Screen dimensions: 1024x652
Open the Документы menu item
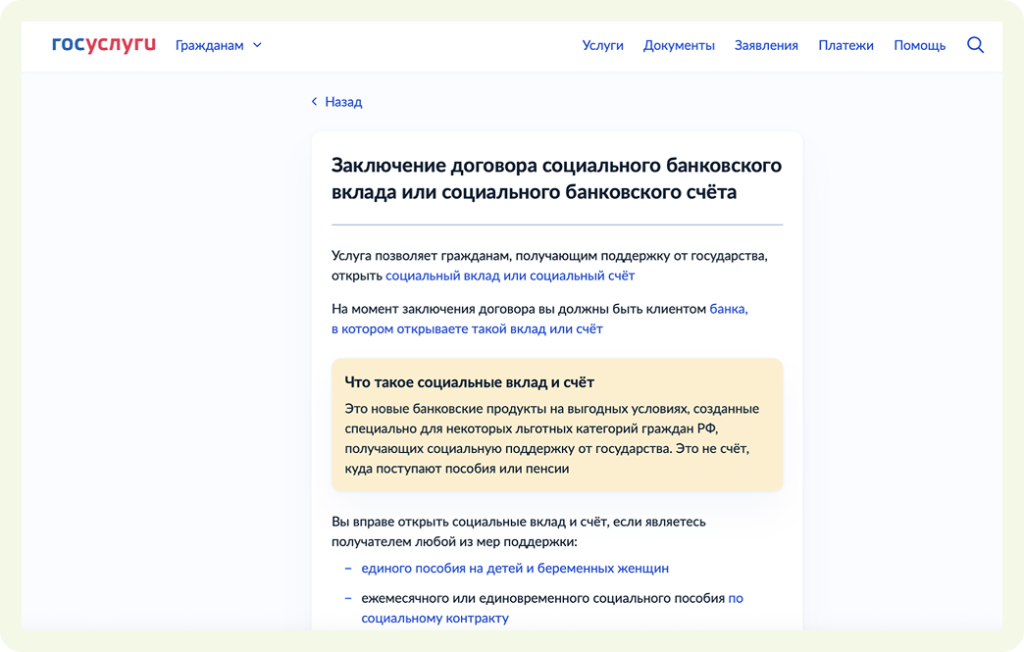[679, 45]
